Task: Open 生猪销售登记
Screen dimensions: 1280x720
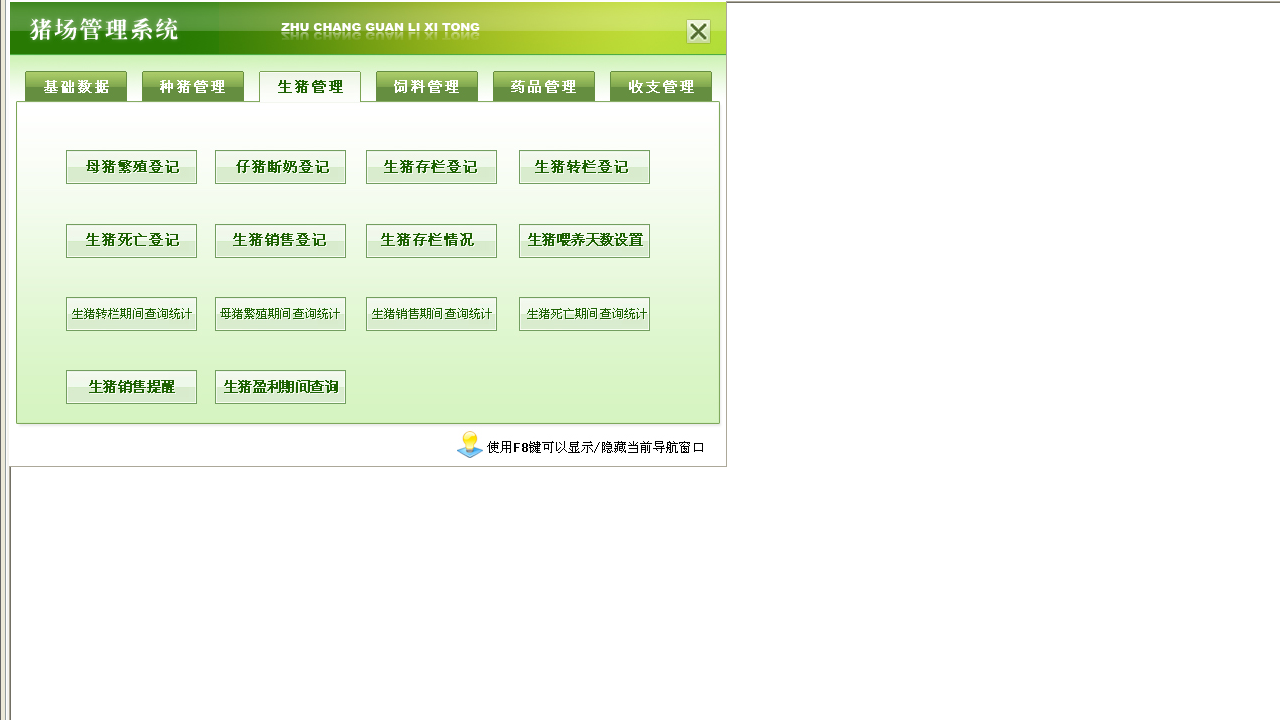Action: 280,240
